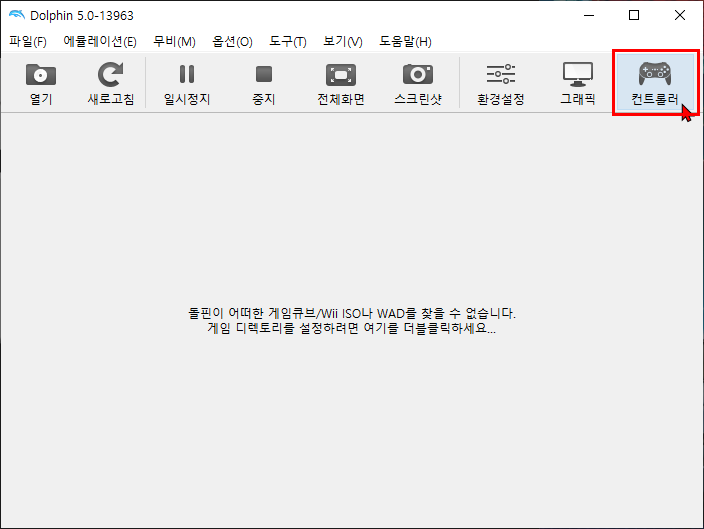Click the Dolphin logo in title bar
The height and width of the screenshot is (529, 704).
(x=17, y=15)
